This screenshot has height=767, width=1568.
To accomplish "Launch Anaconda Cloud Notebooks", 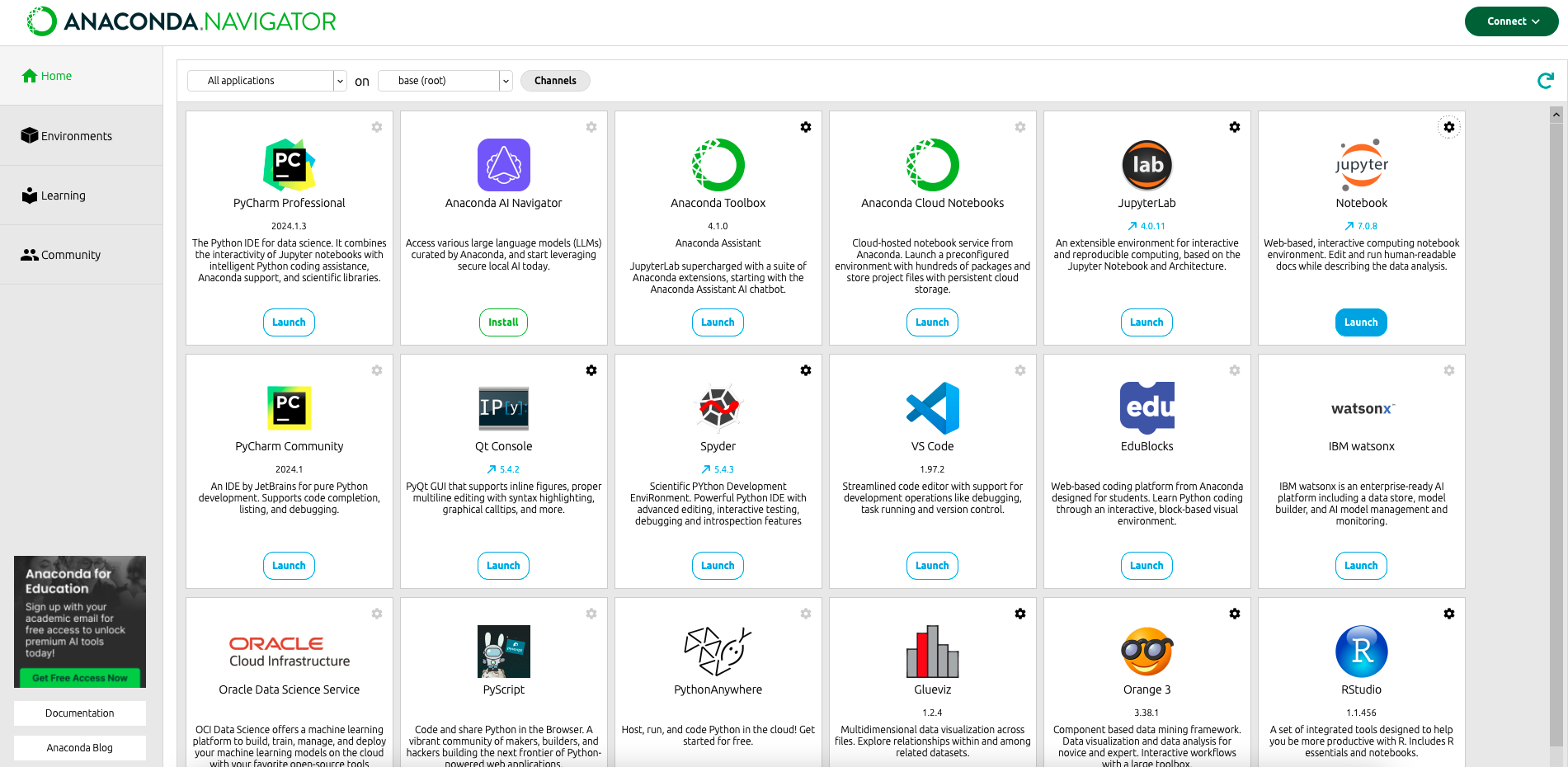I will coord(932,322).
